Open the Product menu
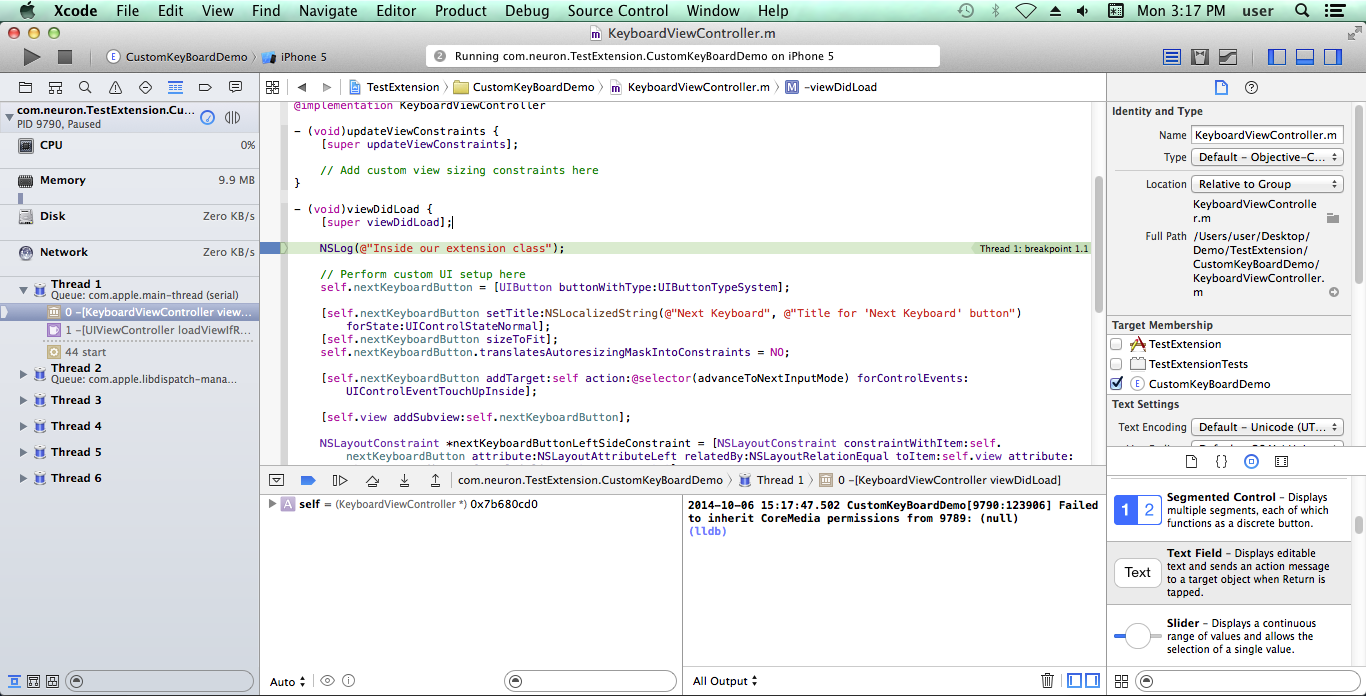1366x696 pixels. 460,11
